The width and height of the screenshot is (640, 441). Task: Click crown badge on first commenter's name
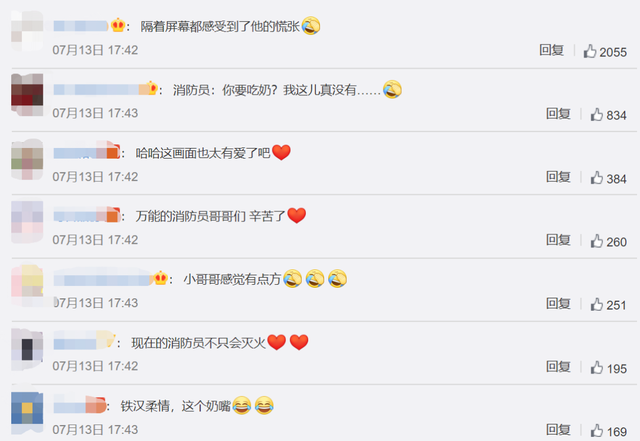click(x=118, y=25)
